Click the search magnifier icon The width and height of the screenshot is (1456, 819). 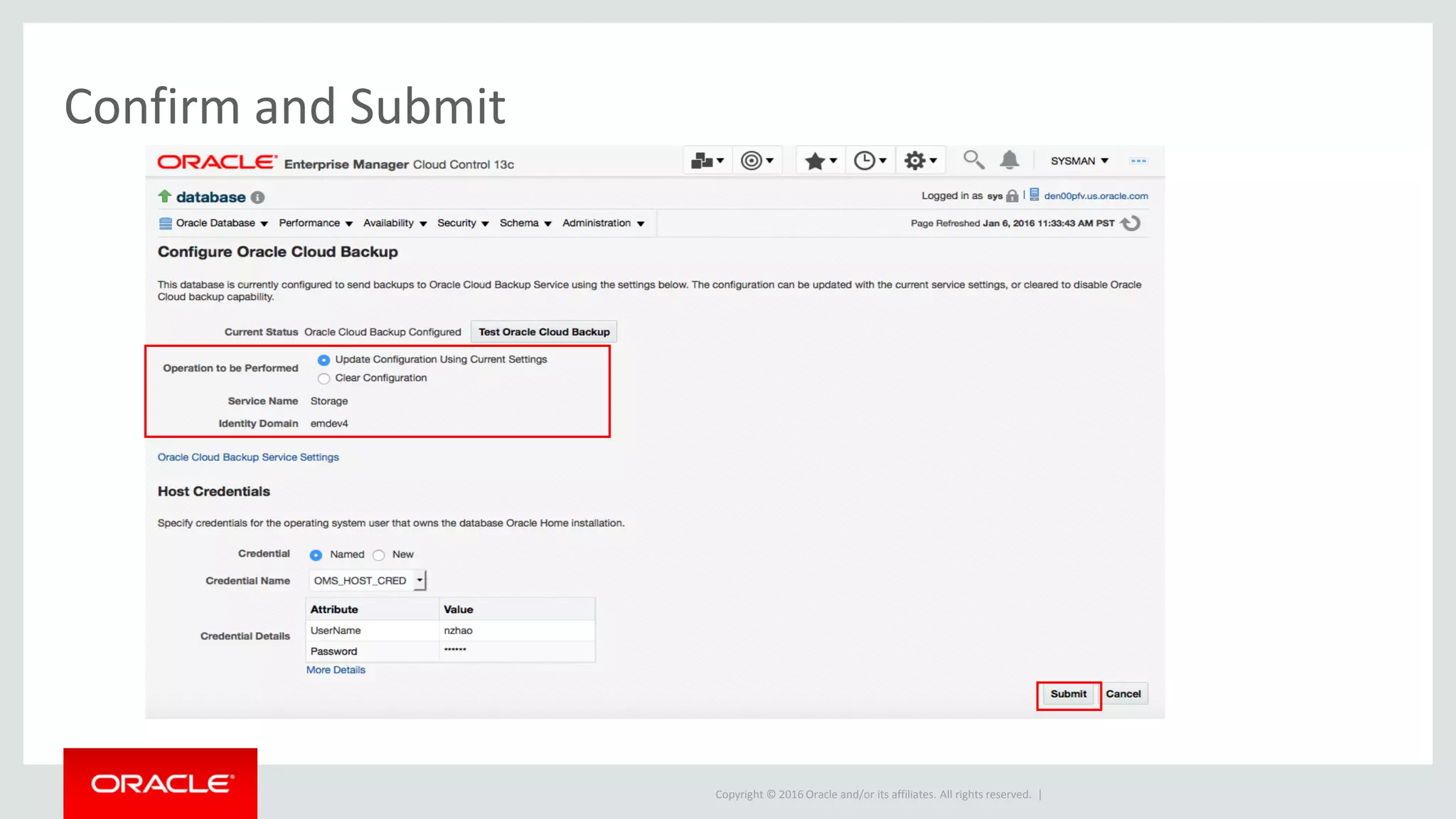coord(973,160)
